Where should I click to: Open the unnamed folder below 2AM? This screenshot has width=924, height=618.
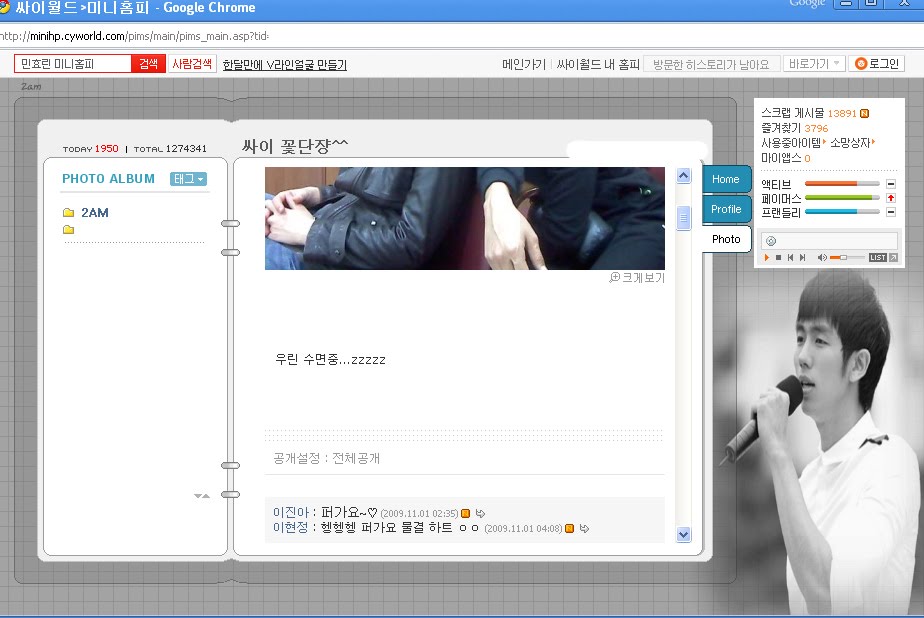[68, 230]
